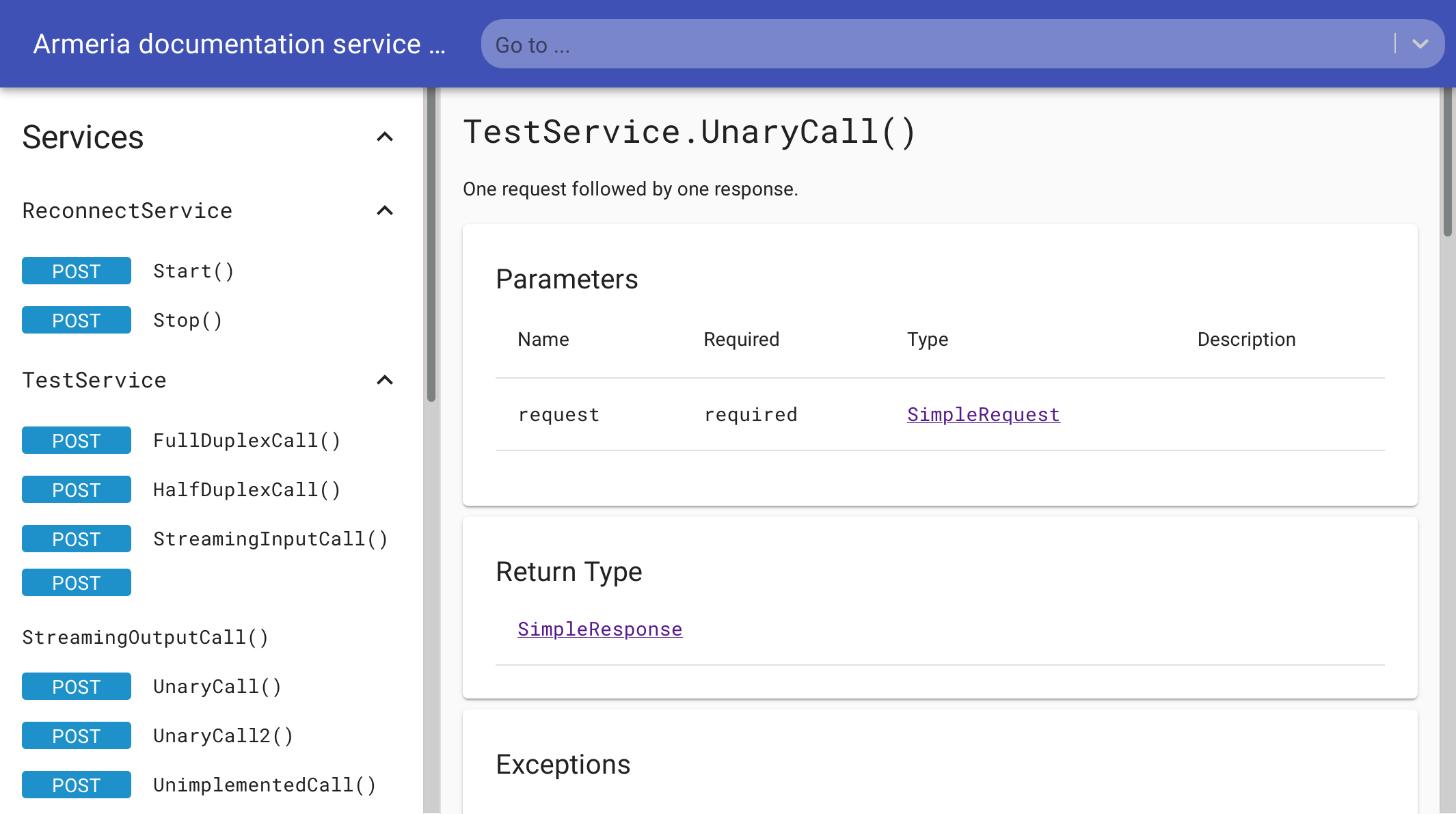Open the SimpleRequest type link
Viewport: 1456px width, 814px height.
click(983, 414)
